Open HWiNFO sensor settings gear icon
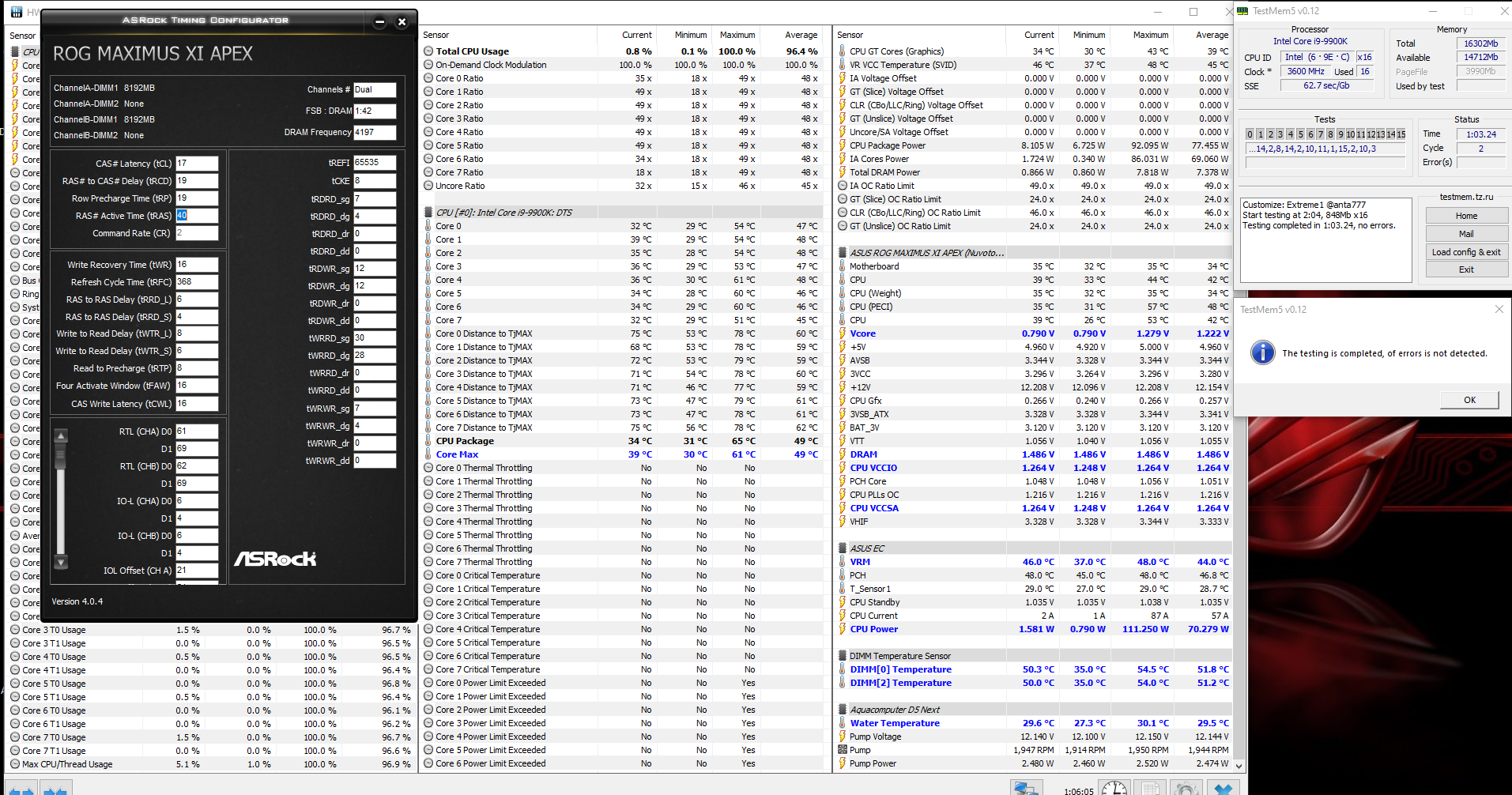The width and height of the screenshot is (1512, 795). coord(1186,788)
